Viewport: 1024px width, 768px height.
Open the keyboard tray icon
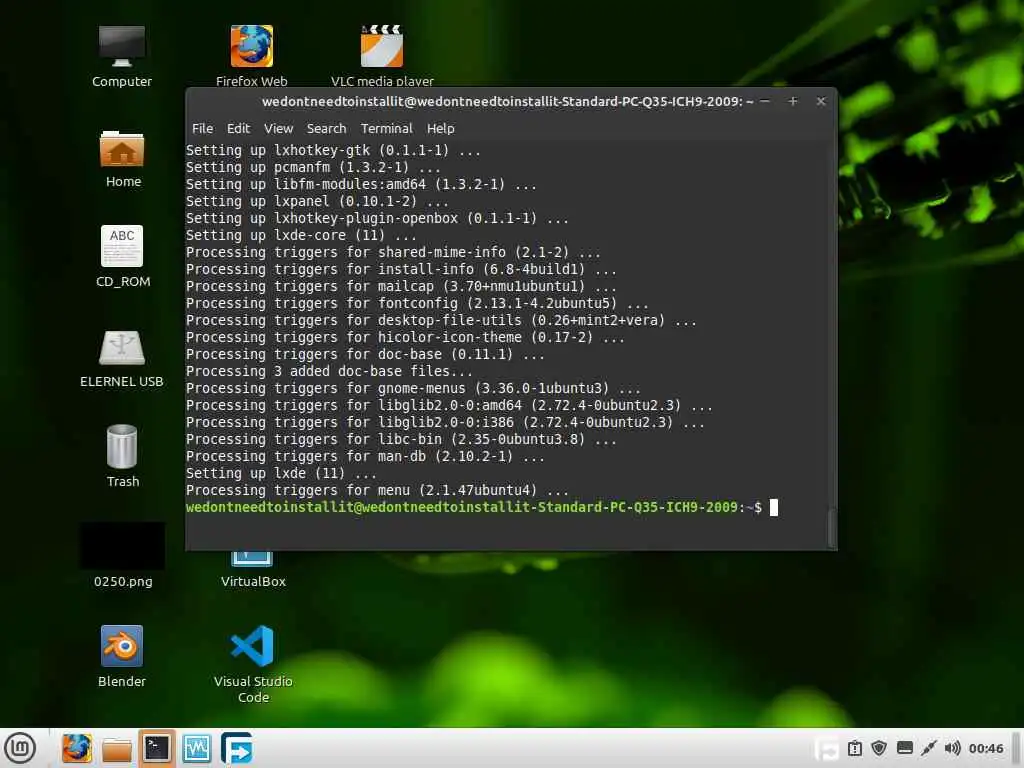[904, 748]
